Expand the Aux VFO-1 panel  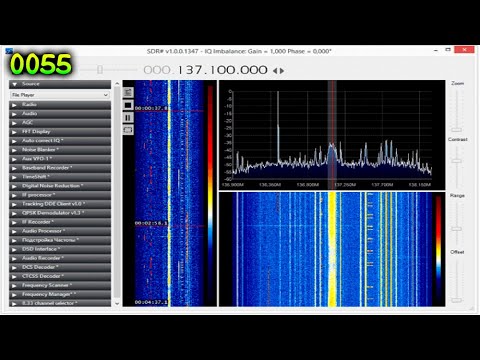point(60,159)
